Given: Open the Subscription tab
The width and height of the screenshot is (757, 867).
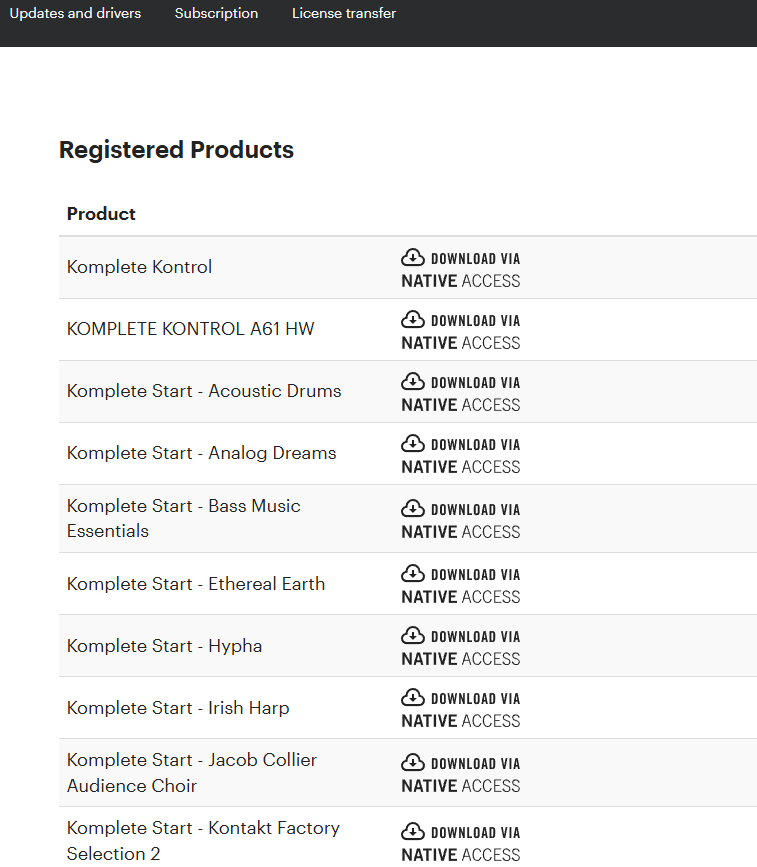Looking at the screenshot, I should coord(216,13).
